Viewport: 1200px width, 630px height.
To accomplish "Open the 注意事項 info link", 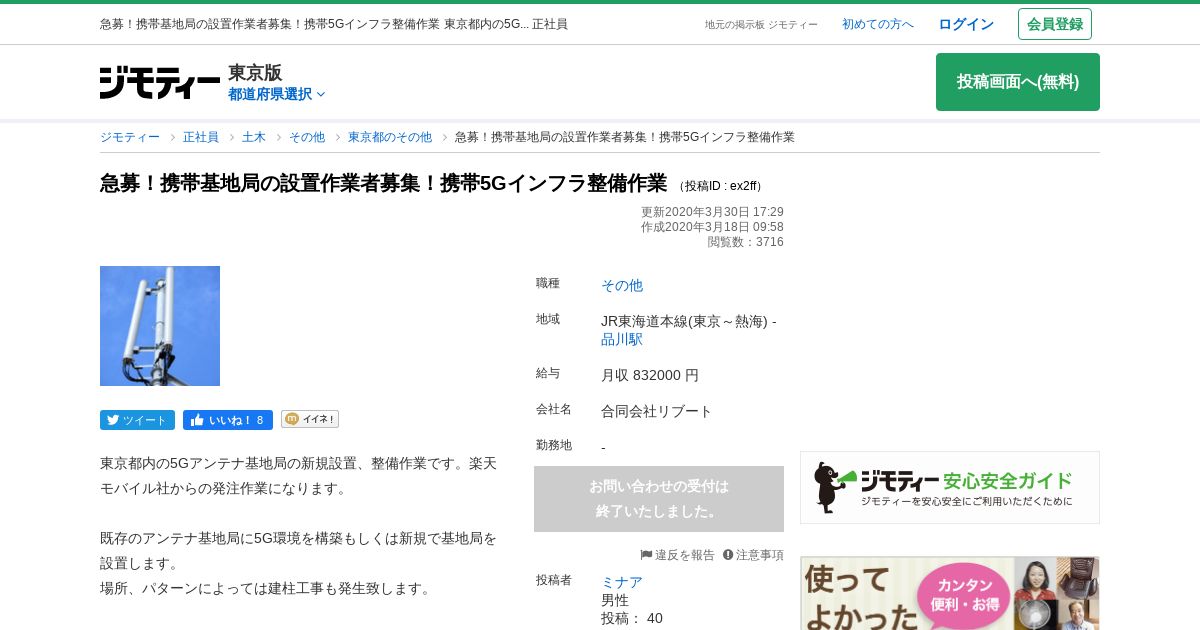I will click(753, 555).
